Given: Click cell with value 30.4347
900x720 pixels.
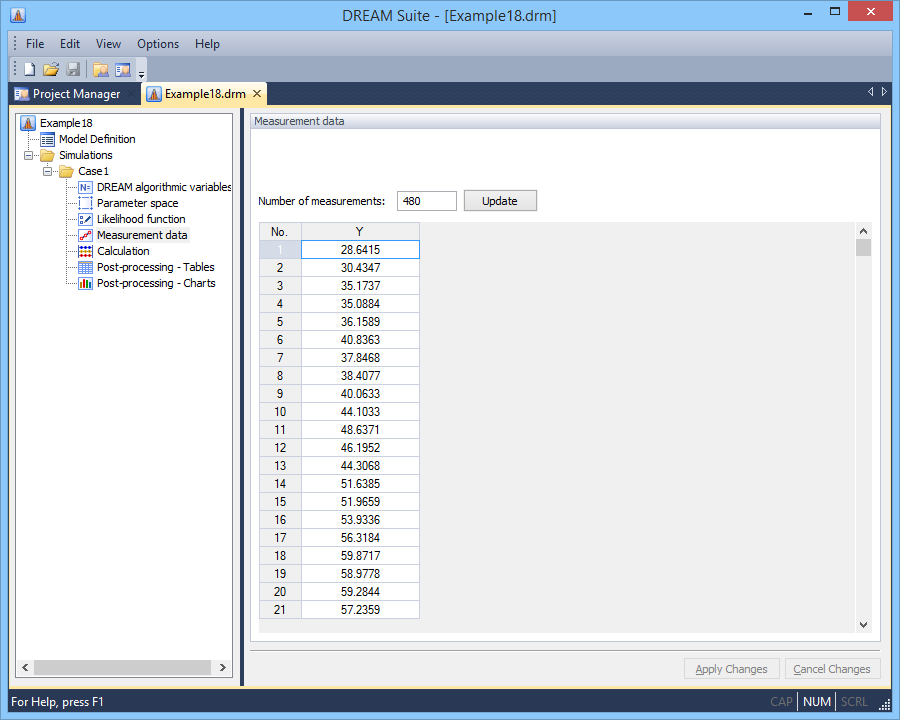Looking at the screenshot, I should 360,268.
